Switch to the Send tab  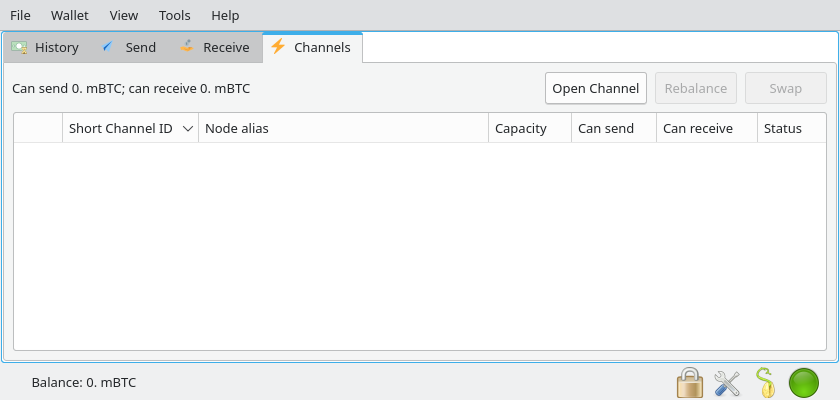pyautogui.click(x=129, y=47)
